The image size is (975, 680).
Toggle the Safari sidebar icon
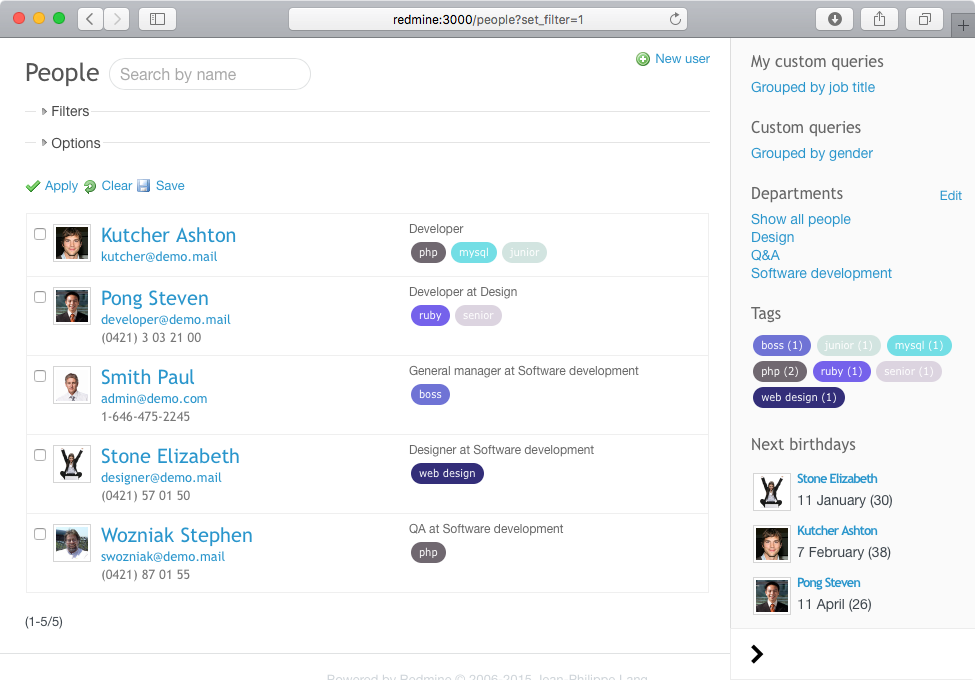[x=157, y=19]
